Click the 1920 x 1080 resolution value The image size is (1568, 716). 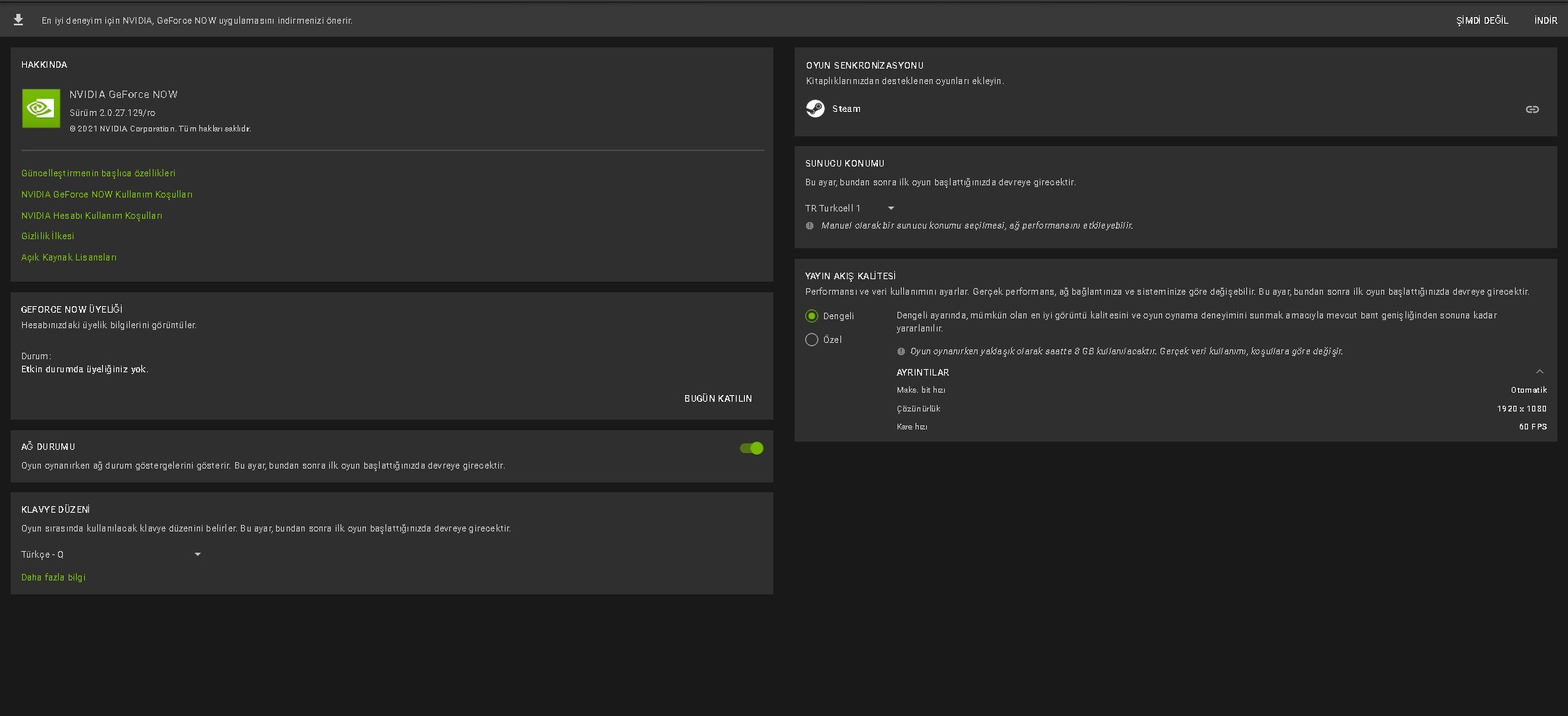pyautogui.click(x=1521, y=409)
